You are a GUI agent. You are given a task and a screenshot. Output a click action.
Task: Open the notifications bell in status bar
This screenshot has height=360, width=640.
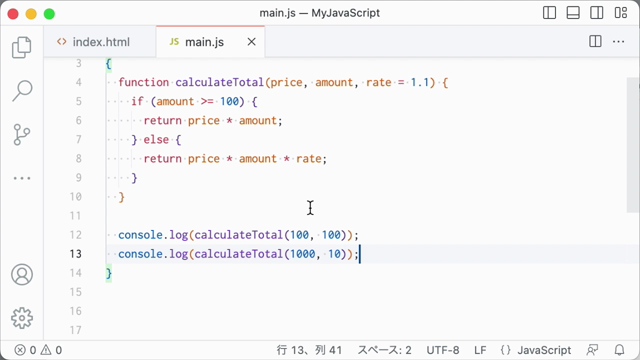[619, 350]
